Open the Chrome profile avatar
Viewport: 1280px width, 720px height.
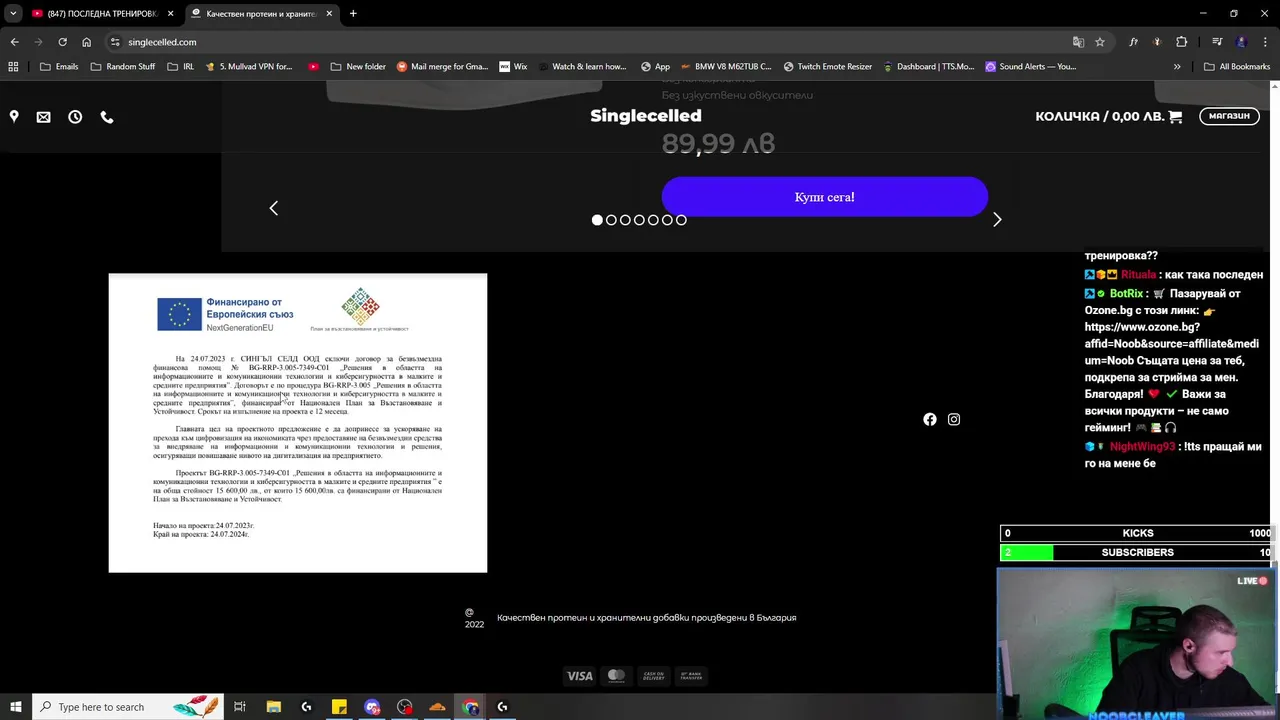click(x=1241, y=42)
